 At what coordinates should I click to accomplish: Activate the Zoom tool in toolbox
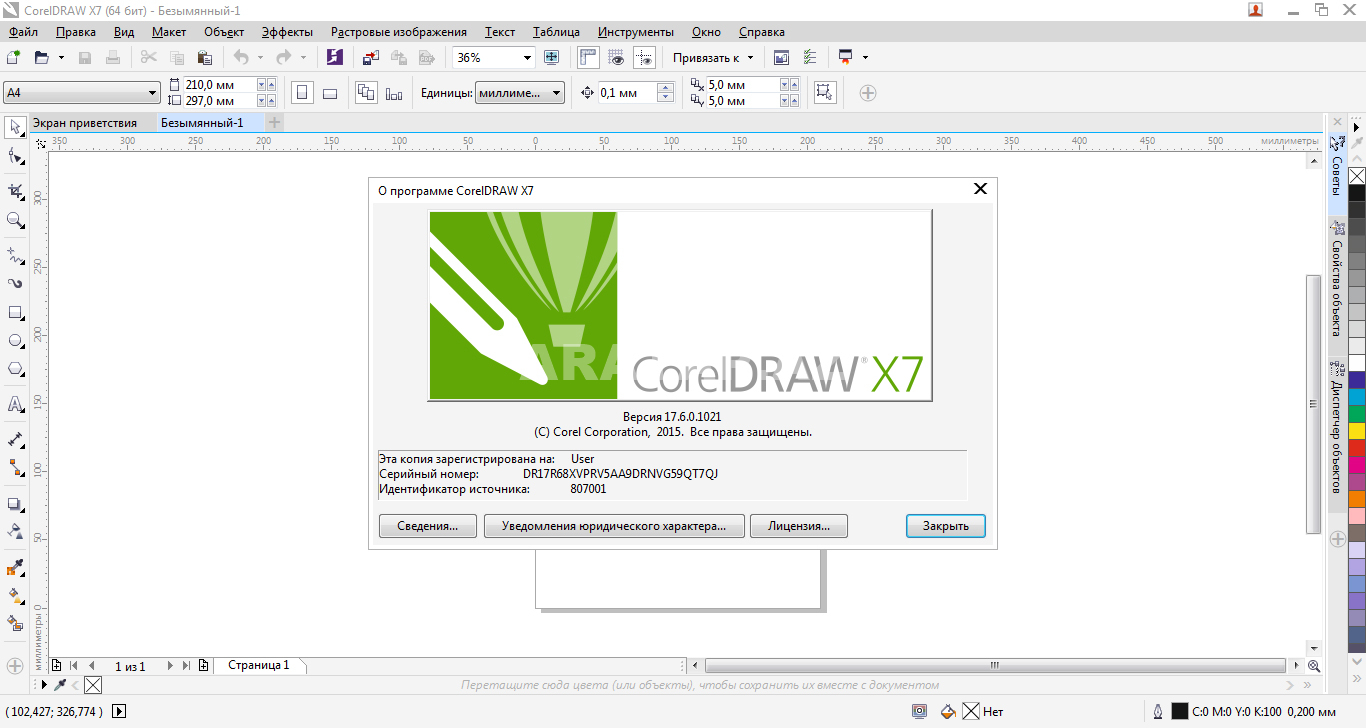pos(15,220)
